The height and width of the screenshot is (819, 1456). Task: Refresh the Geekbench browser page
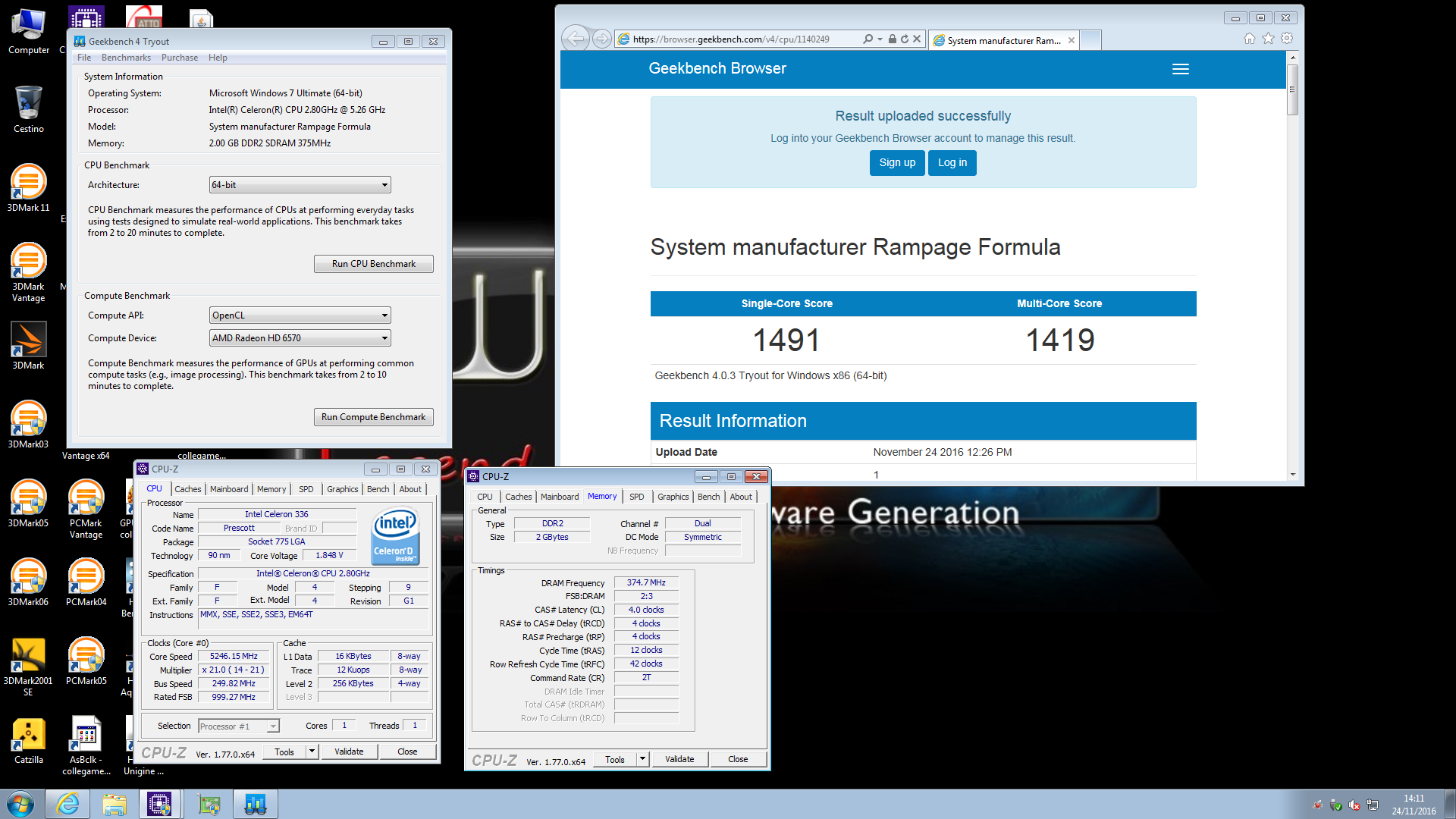[x=905, y=39]
